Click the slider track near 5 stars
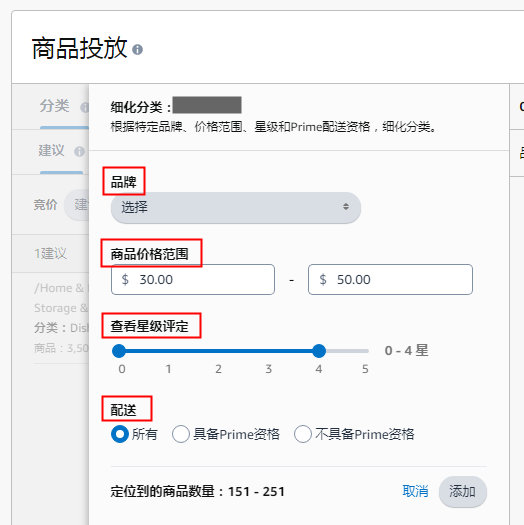Viewport: 524px width, 525px height. point(365,351)
